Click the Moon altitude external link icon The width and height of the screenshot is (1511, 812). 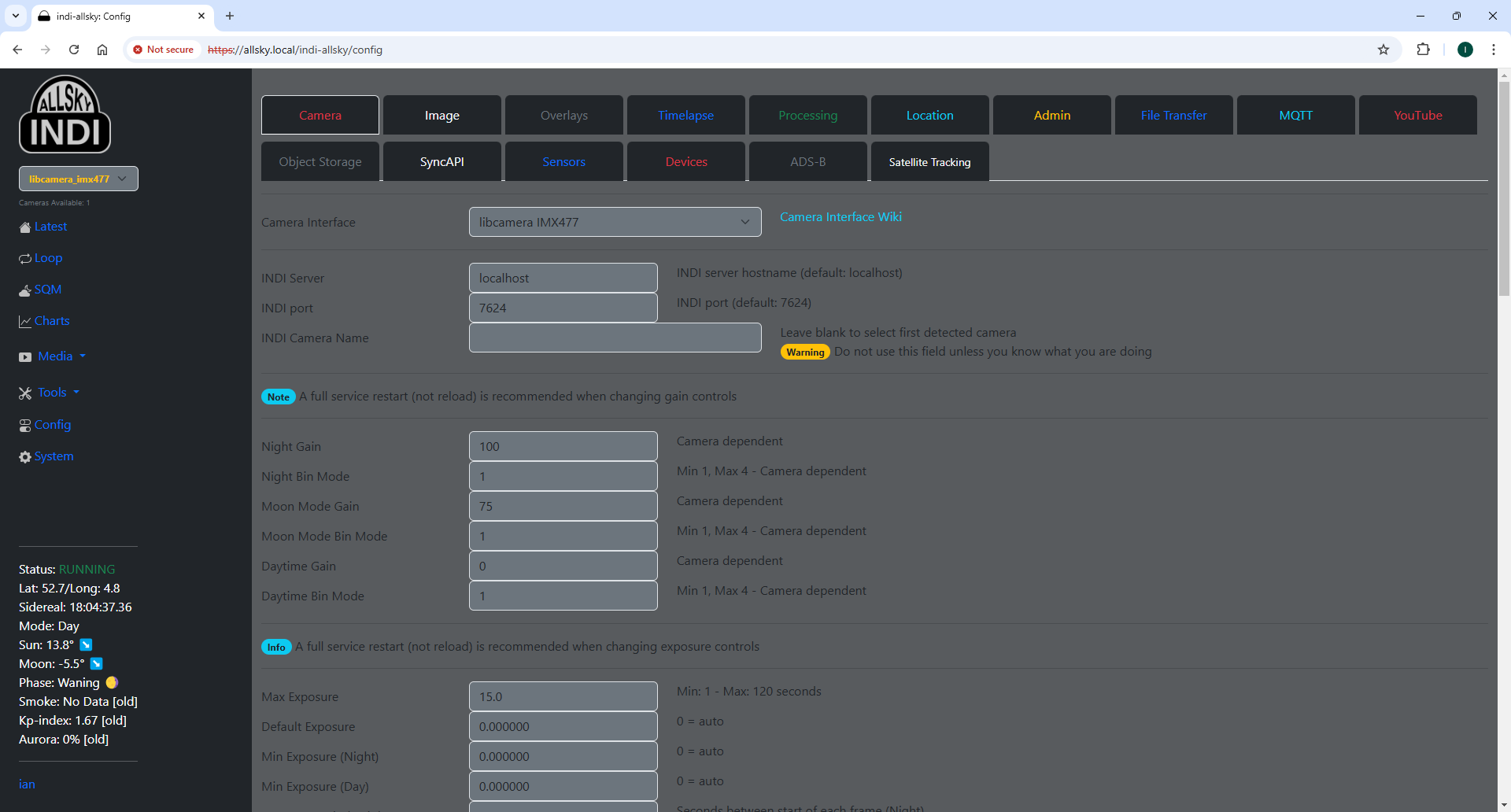tap(96, 664)
